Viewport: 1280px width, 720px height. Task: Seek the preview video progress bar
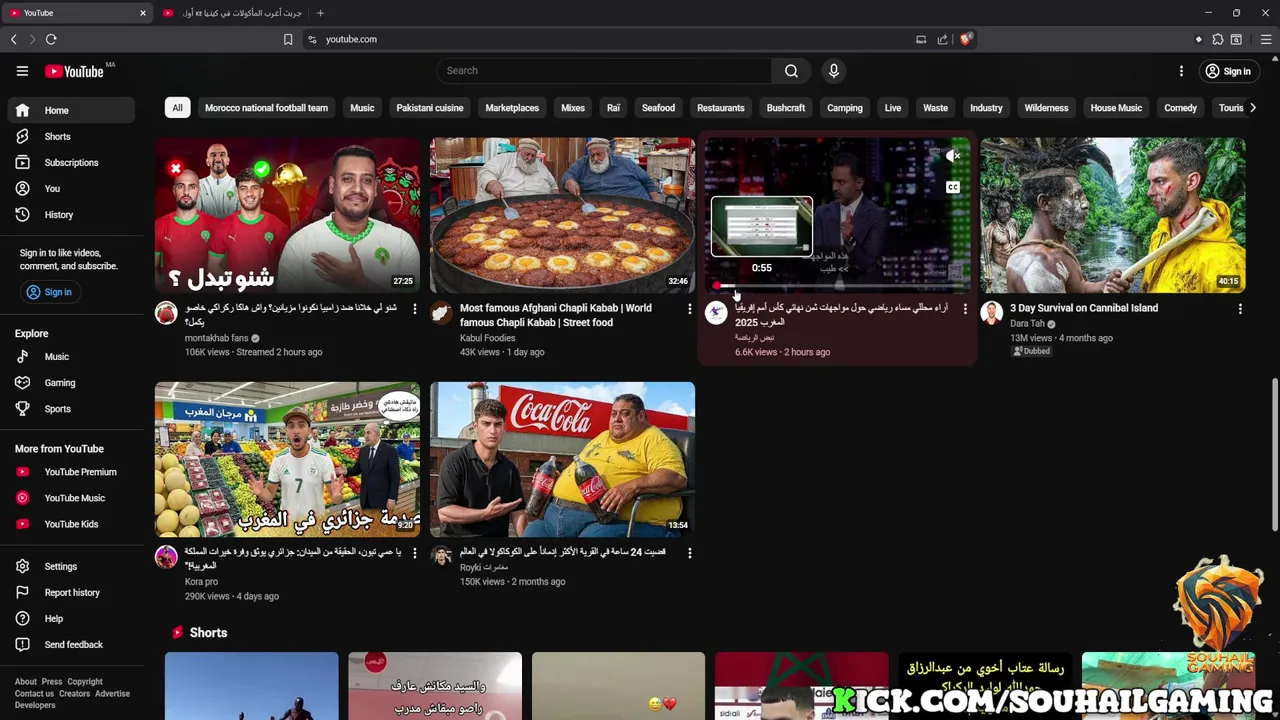coord(837,287)
